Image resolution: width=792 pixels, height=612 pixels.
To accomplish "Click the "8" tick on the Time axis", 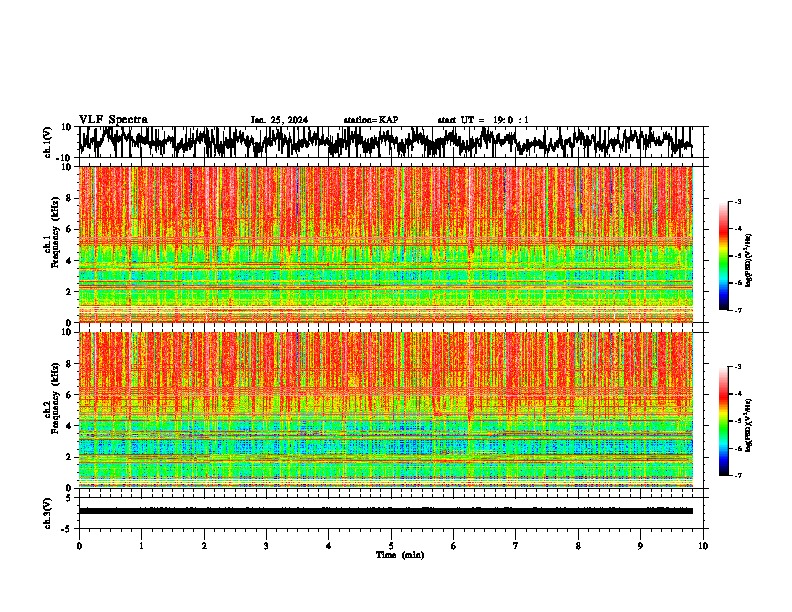I will (578, 546).
